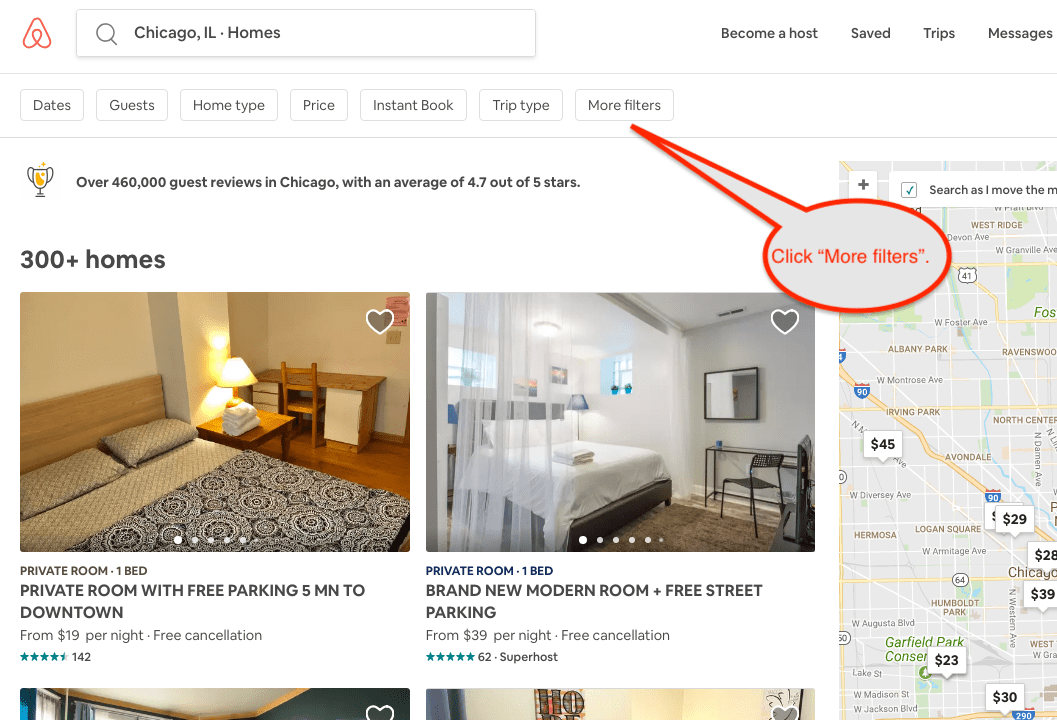Open the Instant Book filter
The height and width of the screenshot is (720, 1057).
click(413, 105)
